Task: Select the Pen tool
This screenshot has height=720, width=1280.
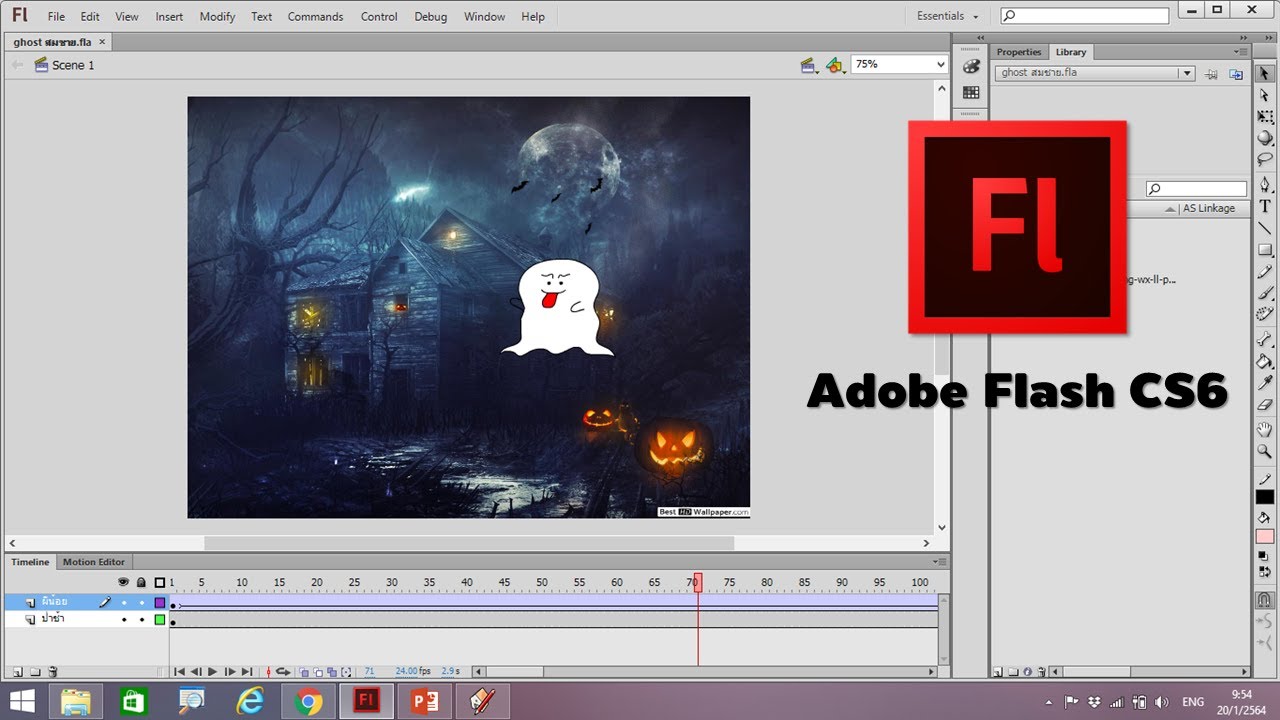Action: click(x=1265, y=185)
